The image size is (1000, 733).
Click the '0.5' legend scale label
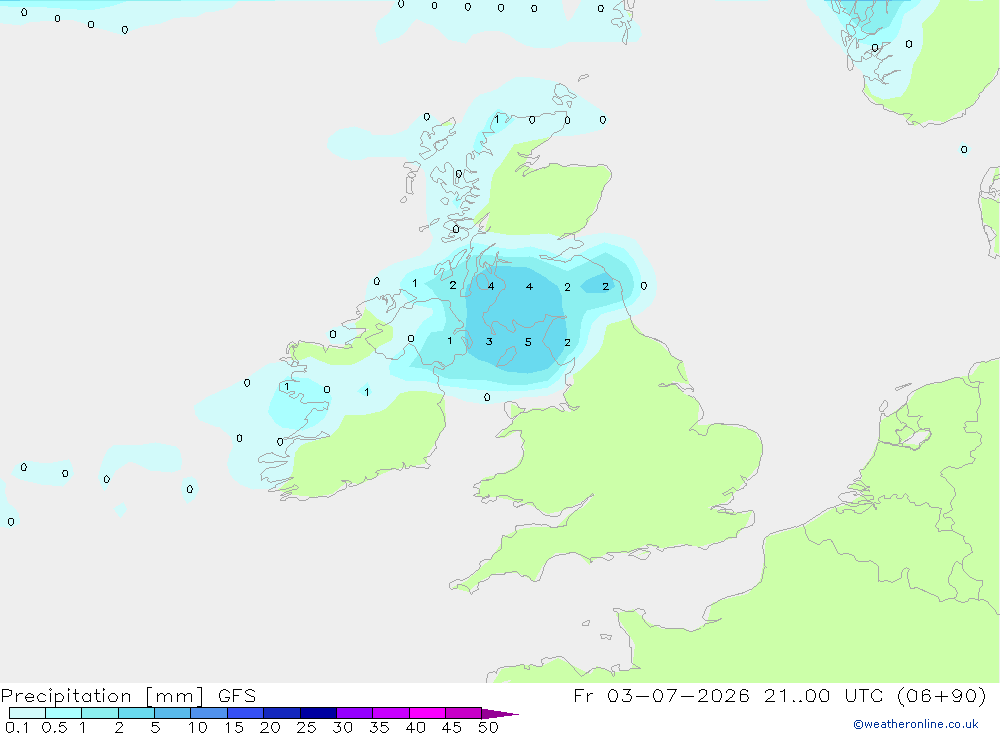54,727
